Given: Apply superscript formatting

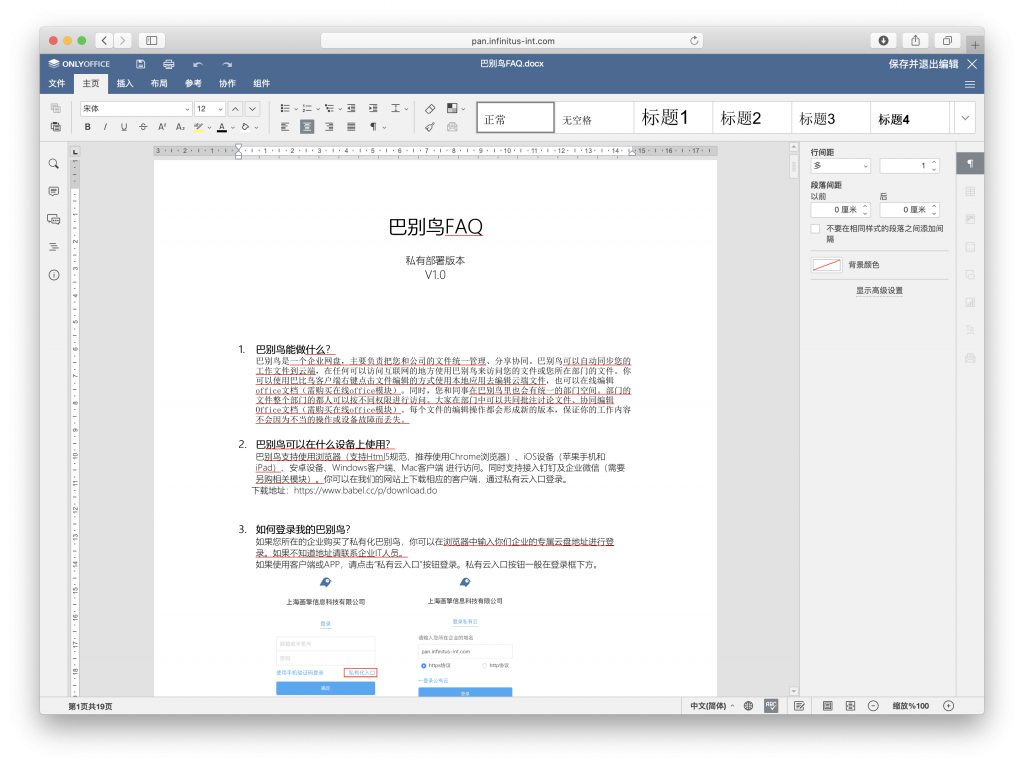Looking at the screenshot, I should (162, 127).
